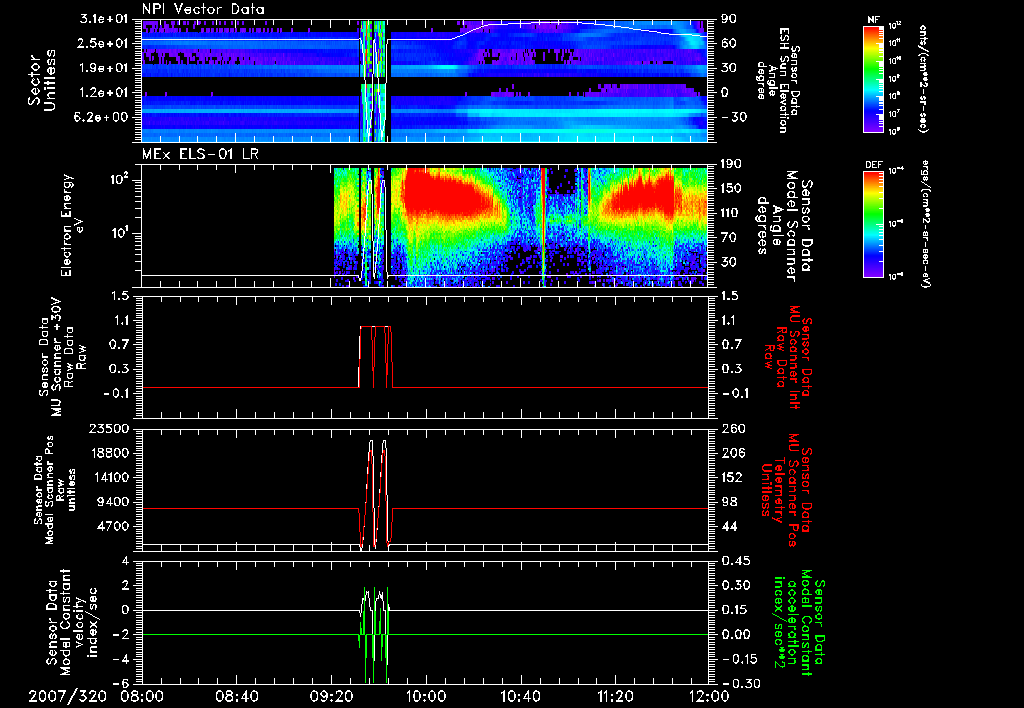The width and height of the screenshot is (1024, 708).
Task: Click the "23500" scanner position tick
Action: tap(109, 429)
